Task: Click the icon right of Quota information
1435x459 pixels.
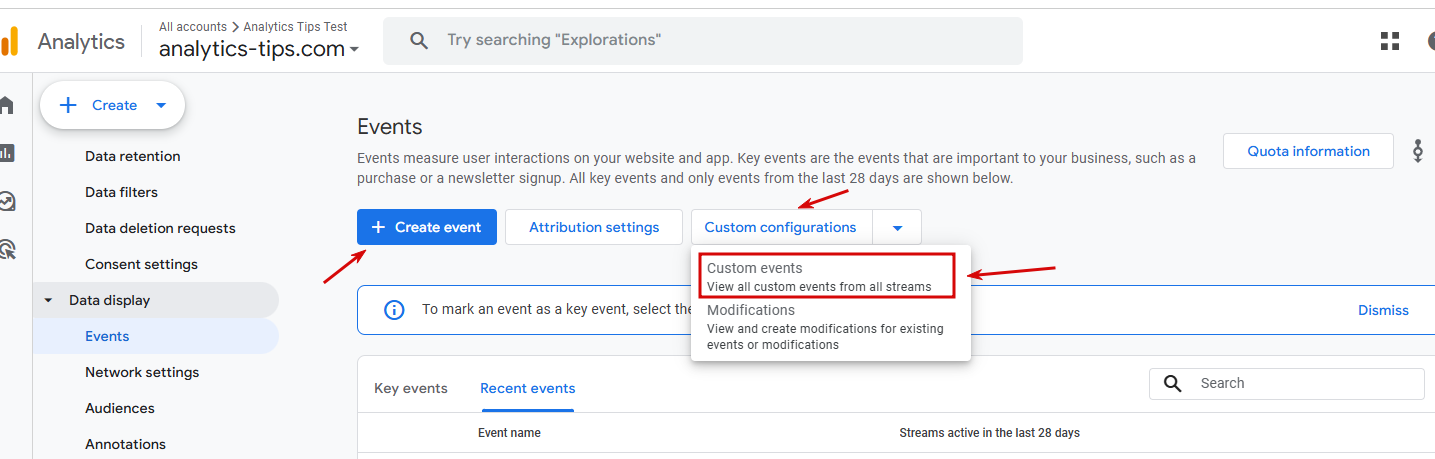Action: (x=1417, y=152)
